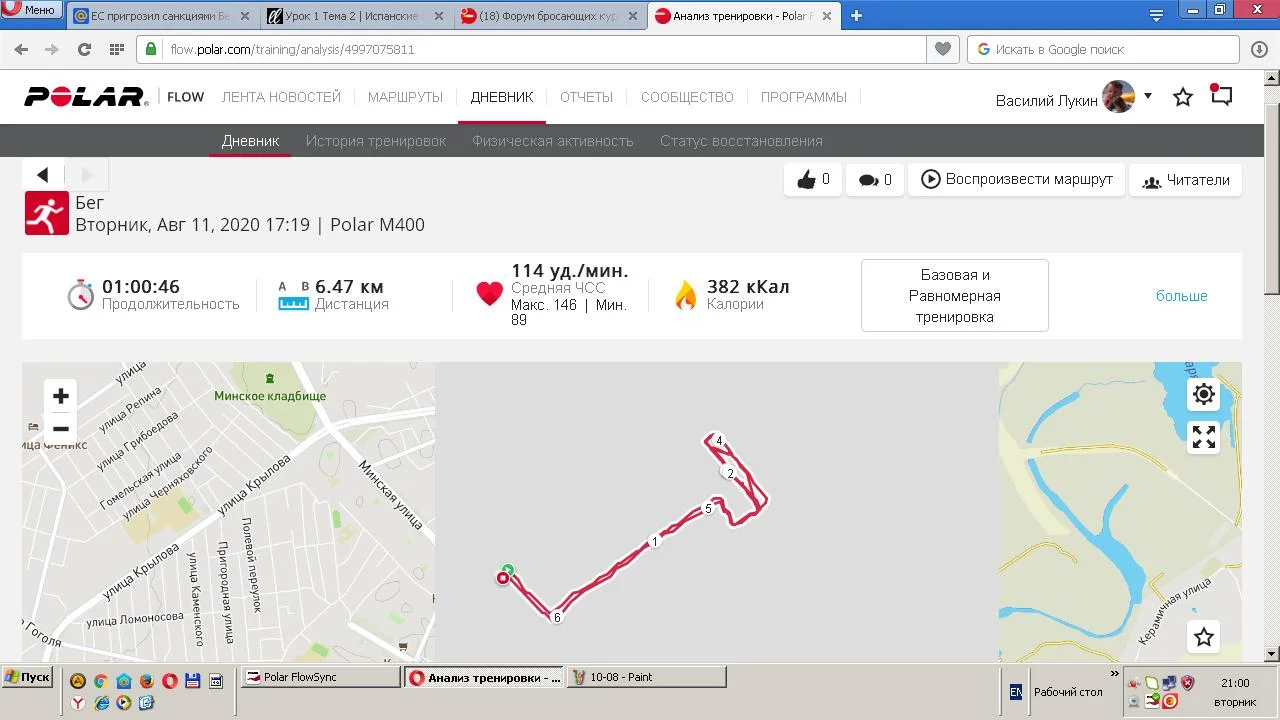The height and width of the screenshot is (720, 1280).
Task: Click the browser address bar
Action: click(x=545, y=49)
